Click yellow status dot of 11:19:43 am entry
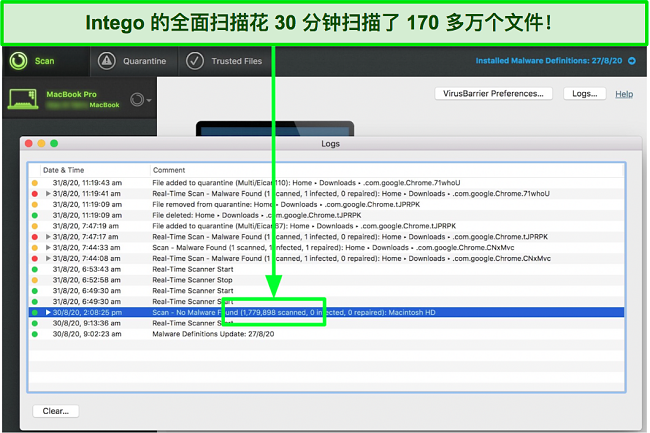This screenshot has height=433, width=650. [x=35, y=183]
